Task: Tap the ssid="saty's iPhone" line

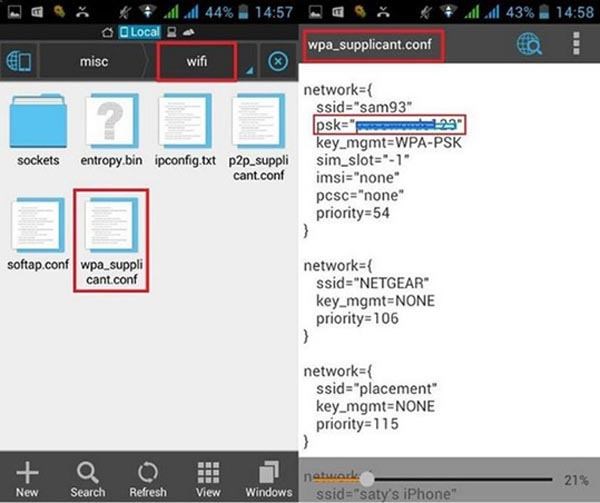Action: pyautogui.click(x=386, y=494)
